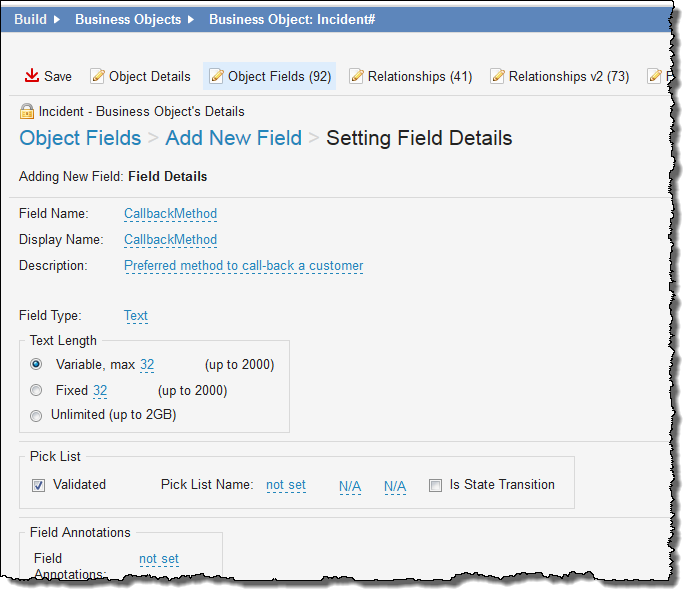Click the lock icon beside Incident
The image size is (691, 596).
26,111
